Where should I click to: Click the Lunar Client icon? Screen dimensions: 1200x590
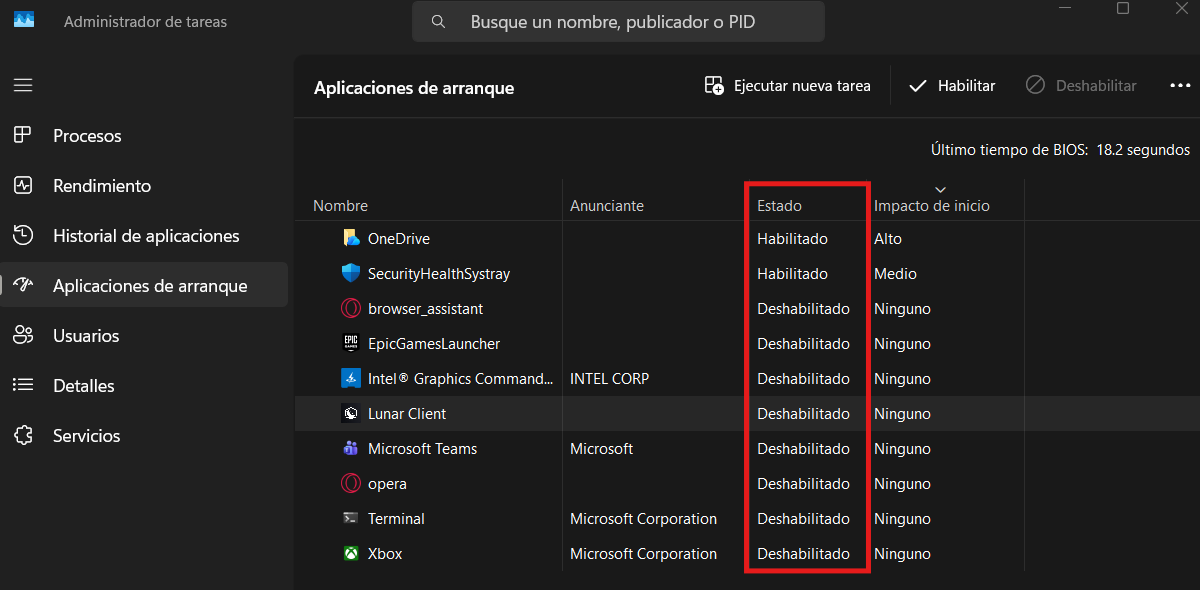coord(351,413)
